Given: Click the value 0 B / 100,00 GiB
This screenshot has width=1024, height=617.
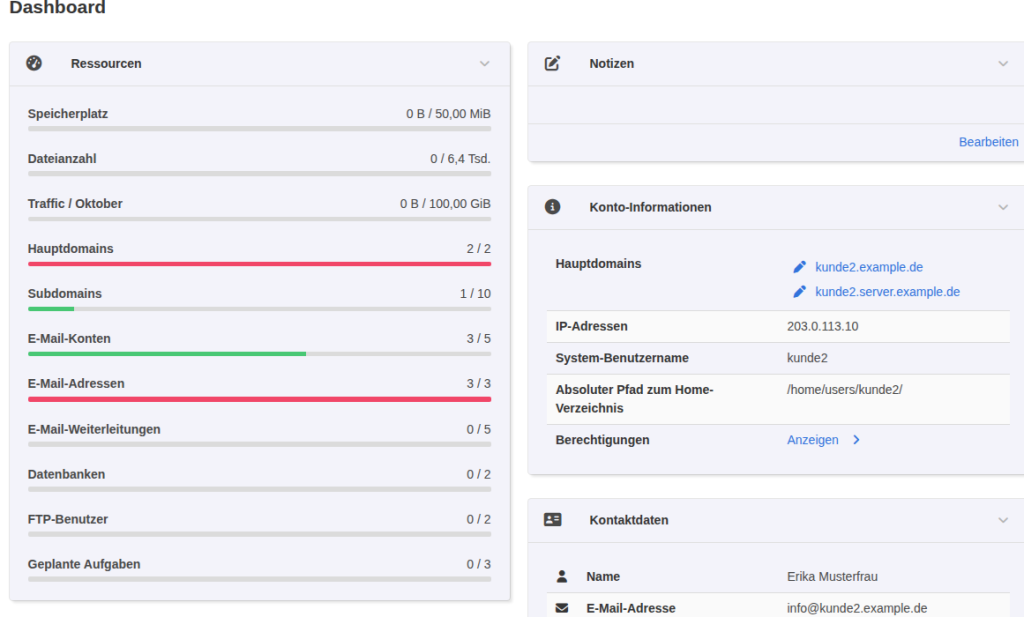Looking at the screenshot, I should [445, 204].
